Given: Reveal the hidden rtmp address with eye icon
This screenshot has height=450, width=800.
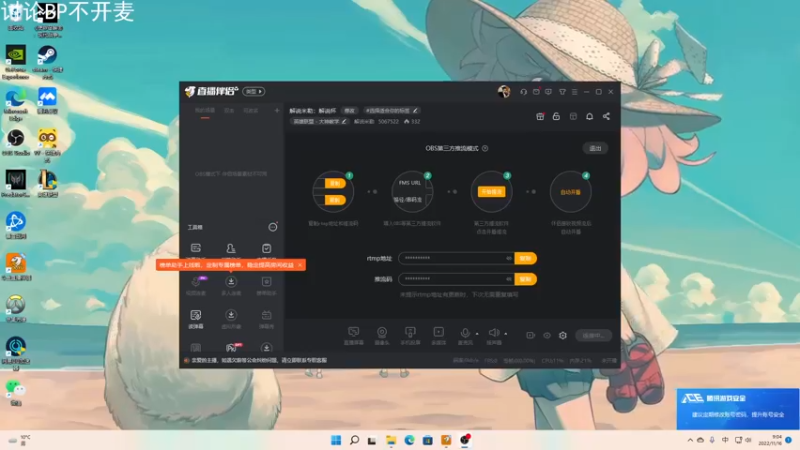Looking at the screenshot, I should click(x=509, y=258).
